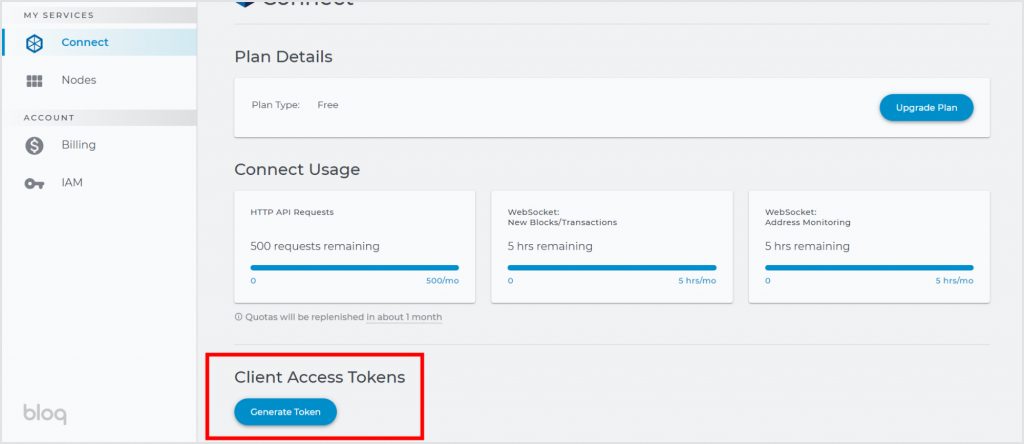Viewport: 1024px width, 444px height.
Task: Click the Address Monitoring usage bar
Action: [x=869, y=268]
